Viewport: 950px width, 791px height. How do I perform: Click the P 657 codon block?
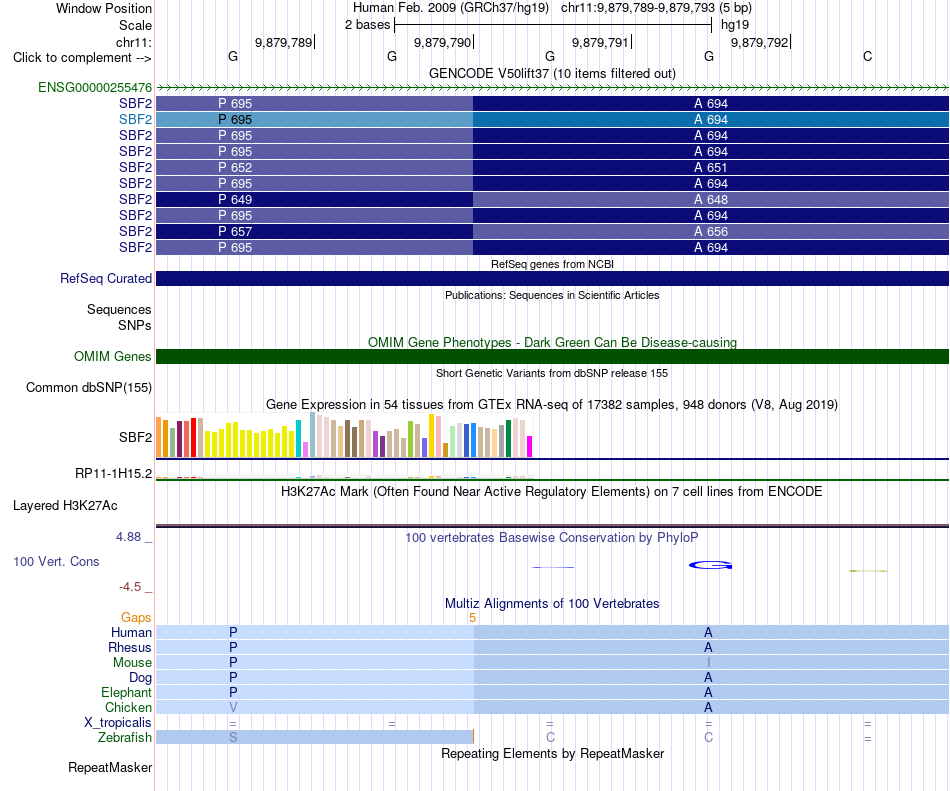(314, 231)
